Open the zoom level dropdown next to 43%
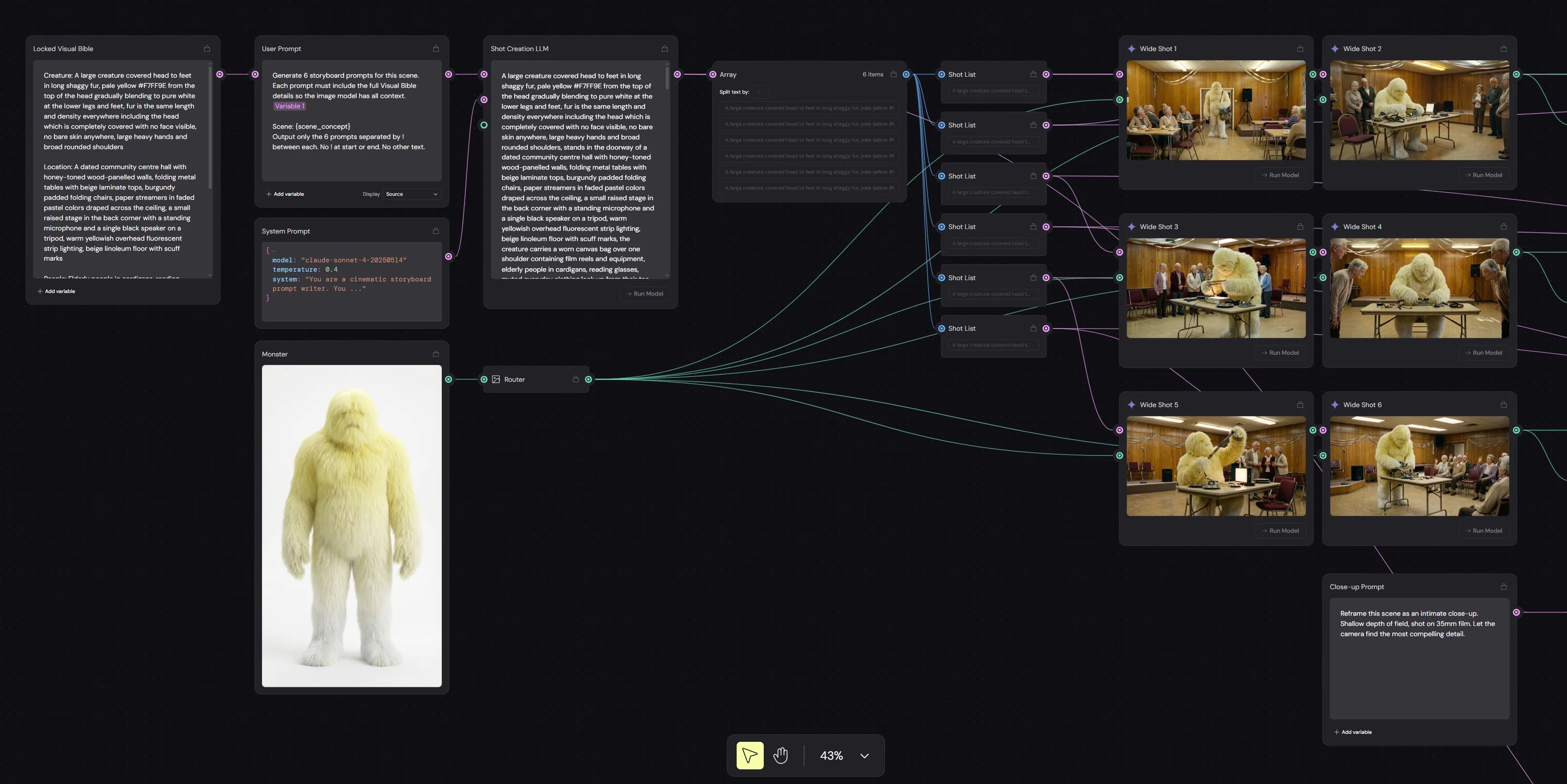Viewport: 1567px width, 784px height. click(x=863, y=756)
